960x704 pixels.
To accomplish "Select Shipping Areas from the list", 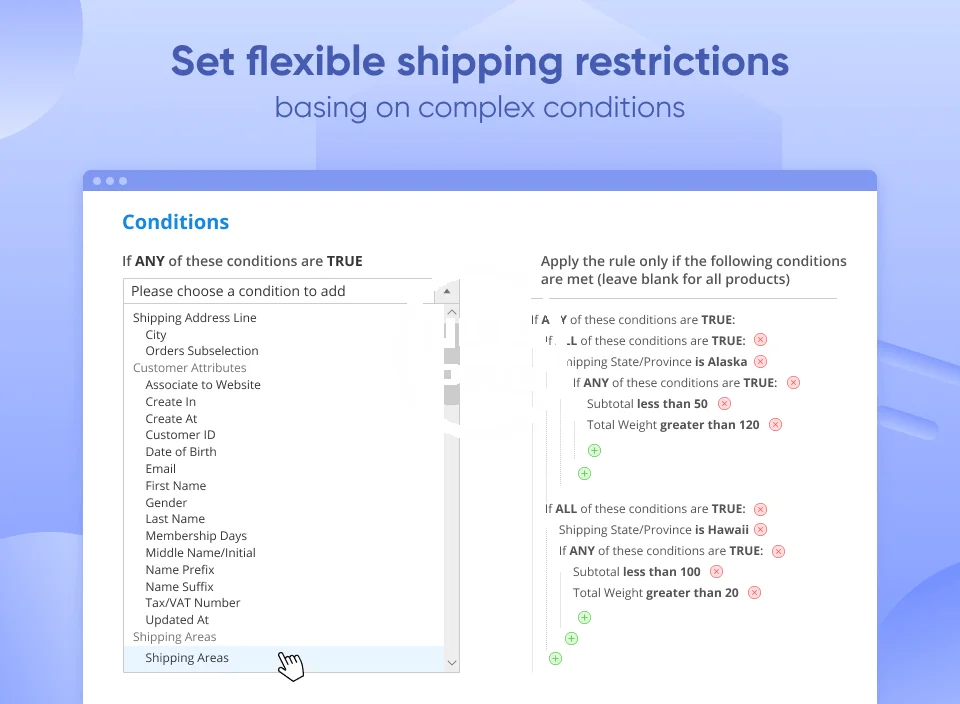I will point(187,658).
